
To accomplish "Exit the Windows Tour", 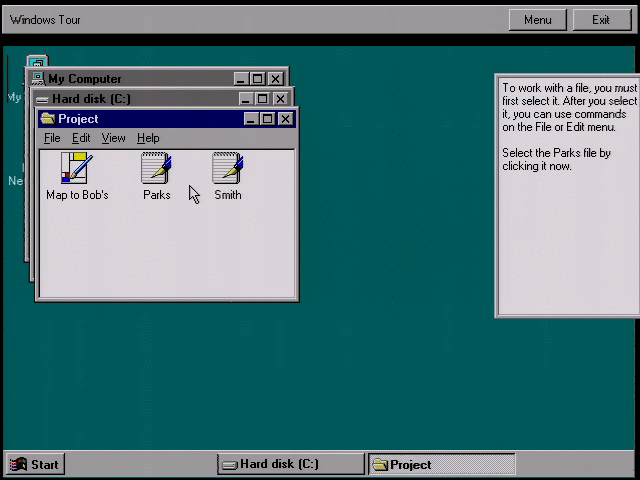I will pos(602,20).
